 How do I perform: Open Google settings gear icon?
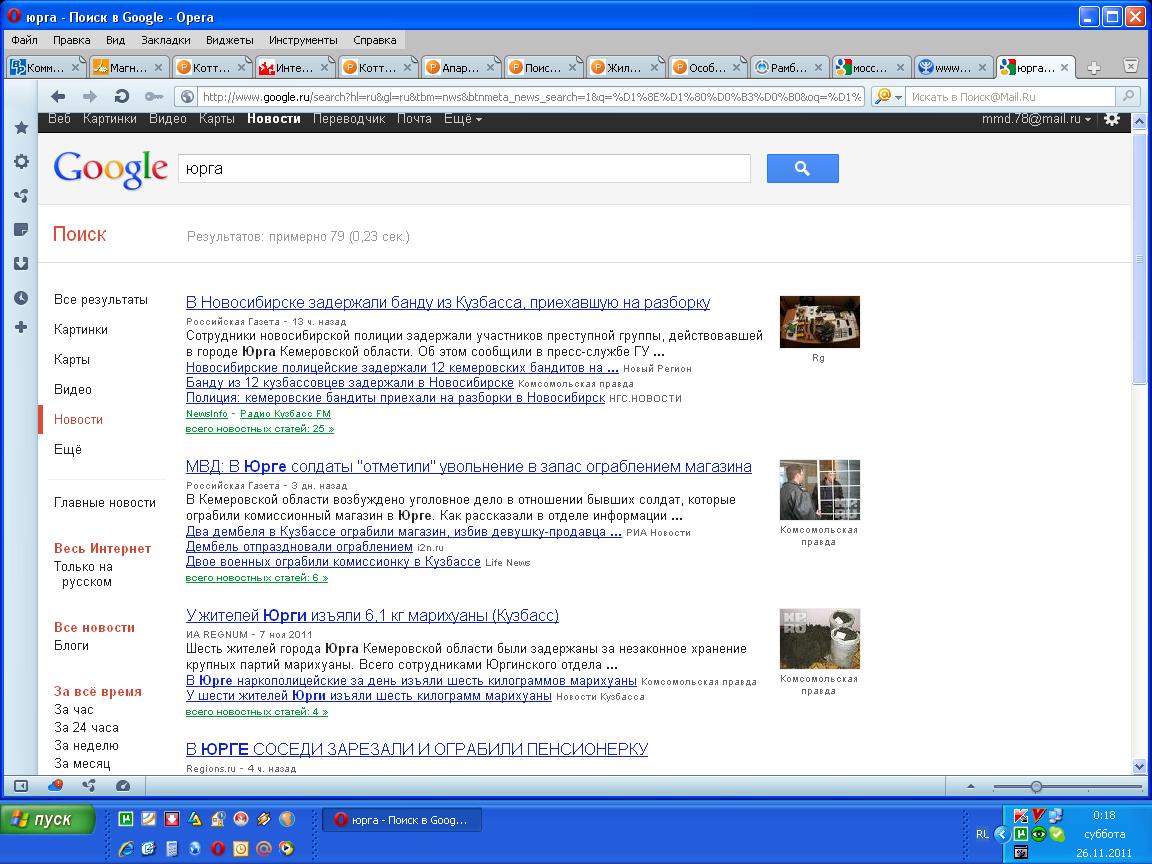click(1112, 119)
